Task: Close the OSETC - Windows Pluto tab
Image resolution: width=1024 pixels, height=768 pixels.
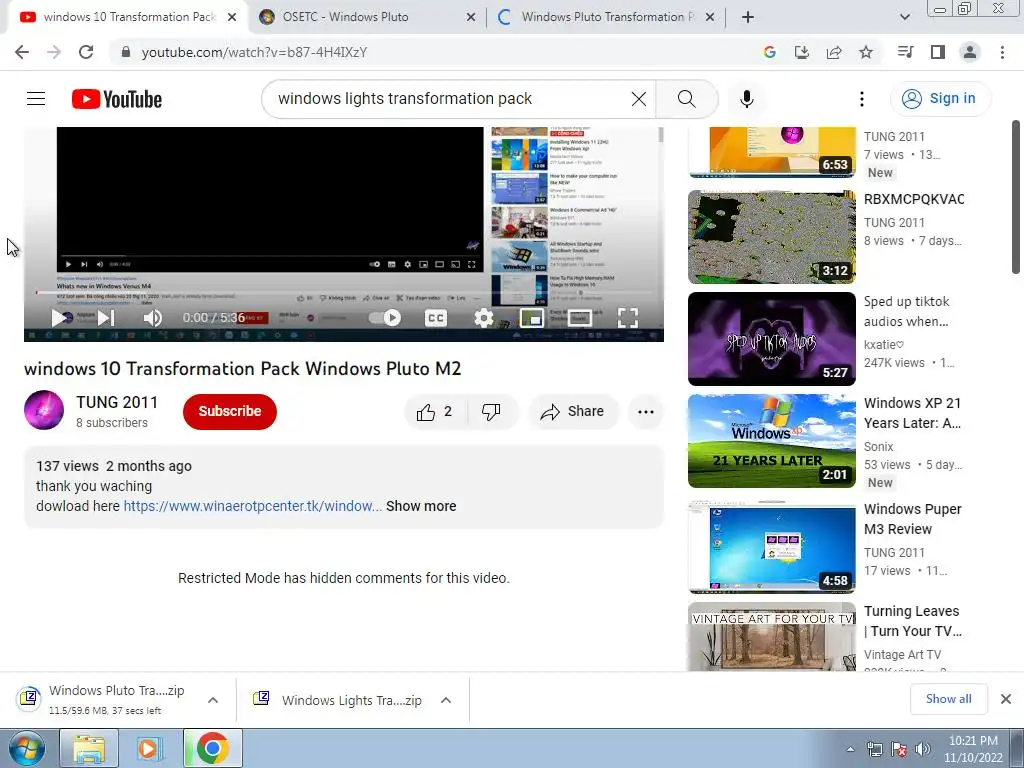Action: coord(470,17)
